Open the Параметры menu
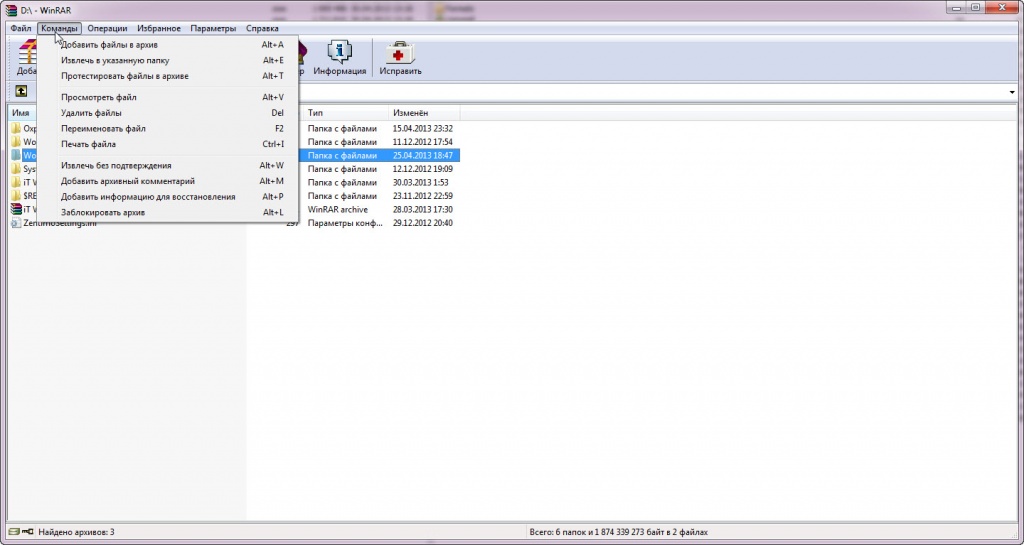1024x545 pixels. (213, 28)
